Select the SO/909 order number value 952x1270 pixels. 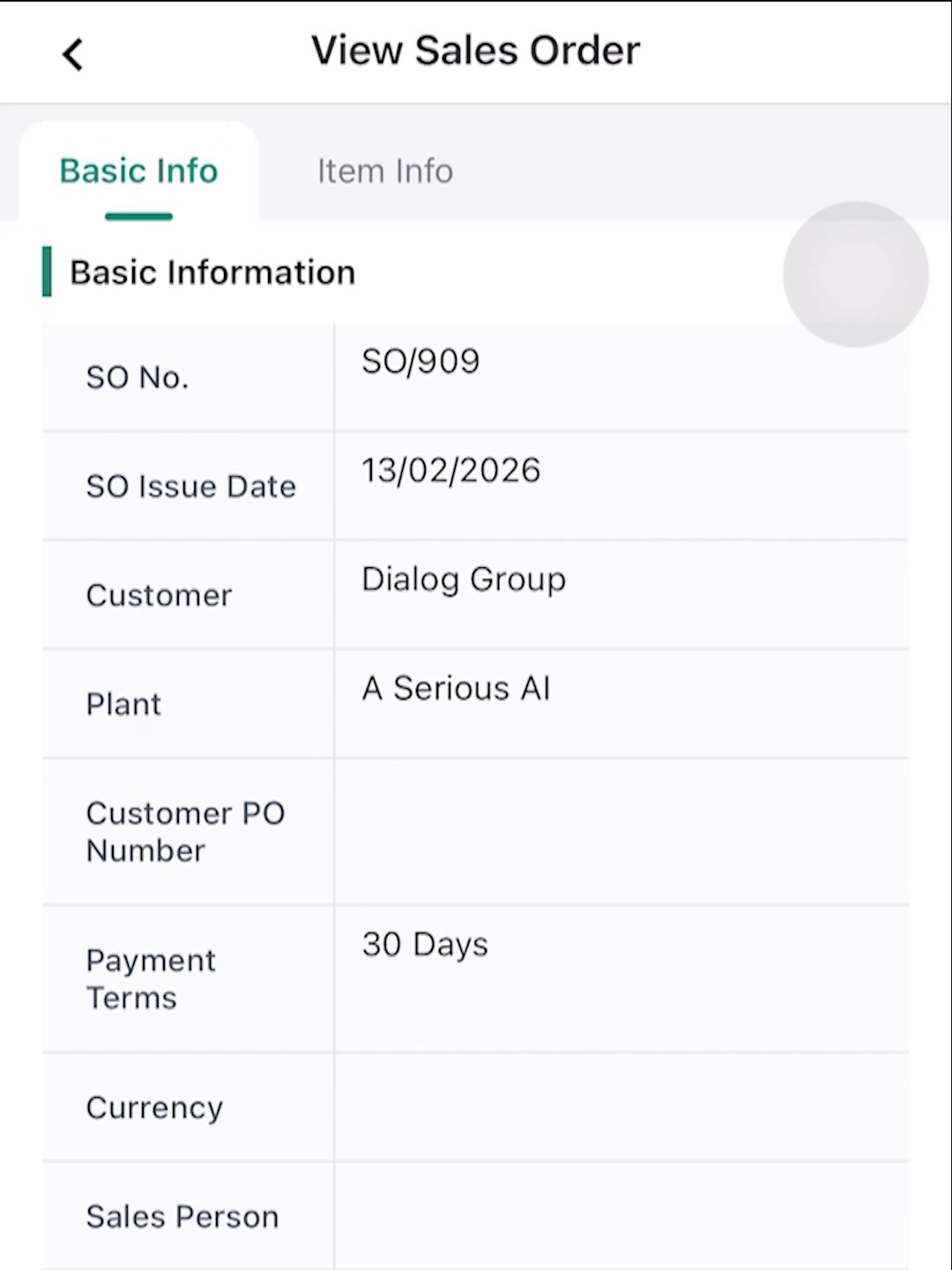420,362
